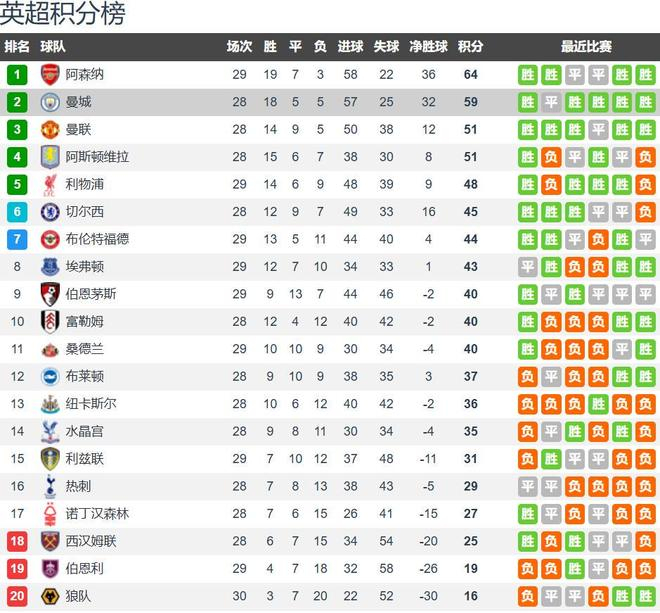Click the Liverpool club crest icon
This screenshot has width=660, height=613.
pyautogui.click(x=50, y=184)
